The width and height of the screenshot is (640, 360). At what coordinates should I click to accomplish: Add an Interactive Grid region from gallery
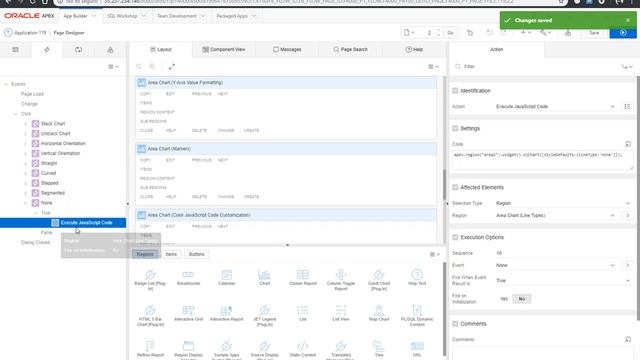(188, 313)
